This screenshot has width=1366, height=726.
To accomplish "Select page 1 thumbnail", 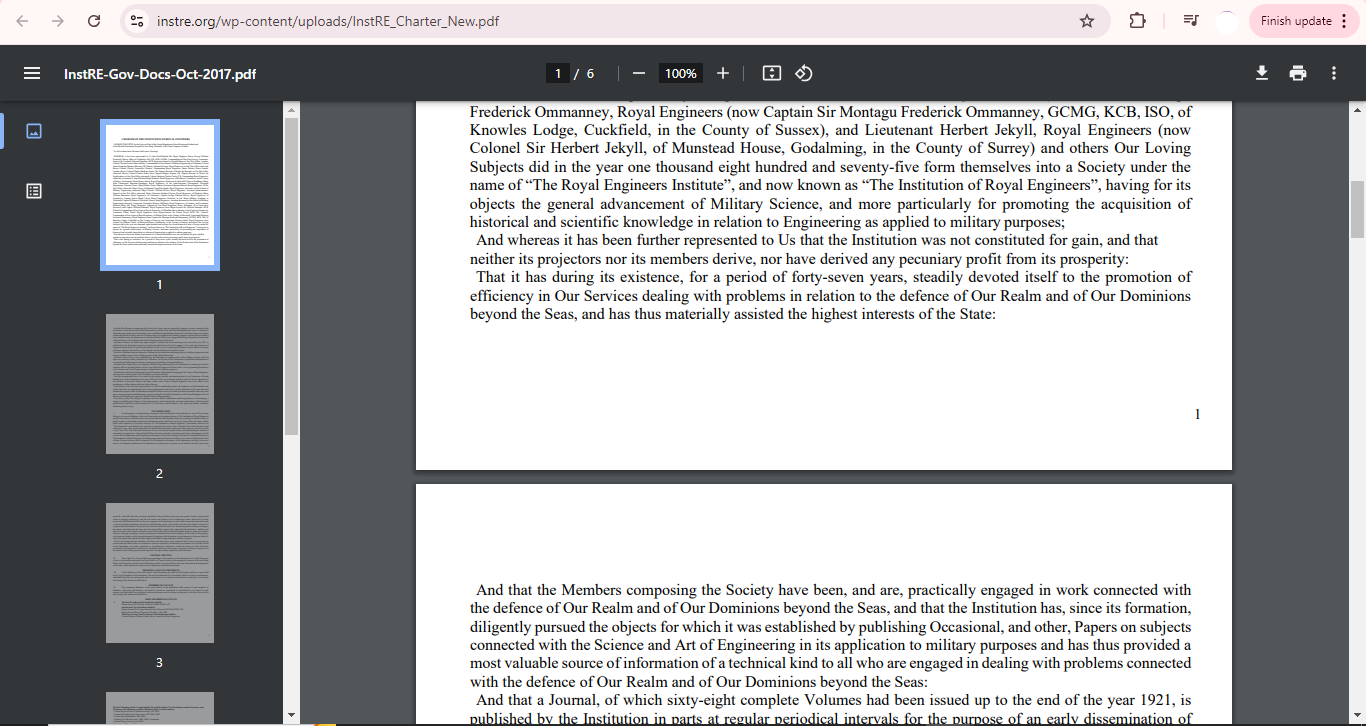I will coord(160,195).
